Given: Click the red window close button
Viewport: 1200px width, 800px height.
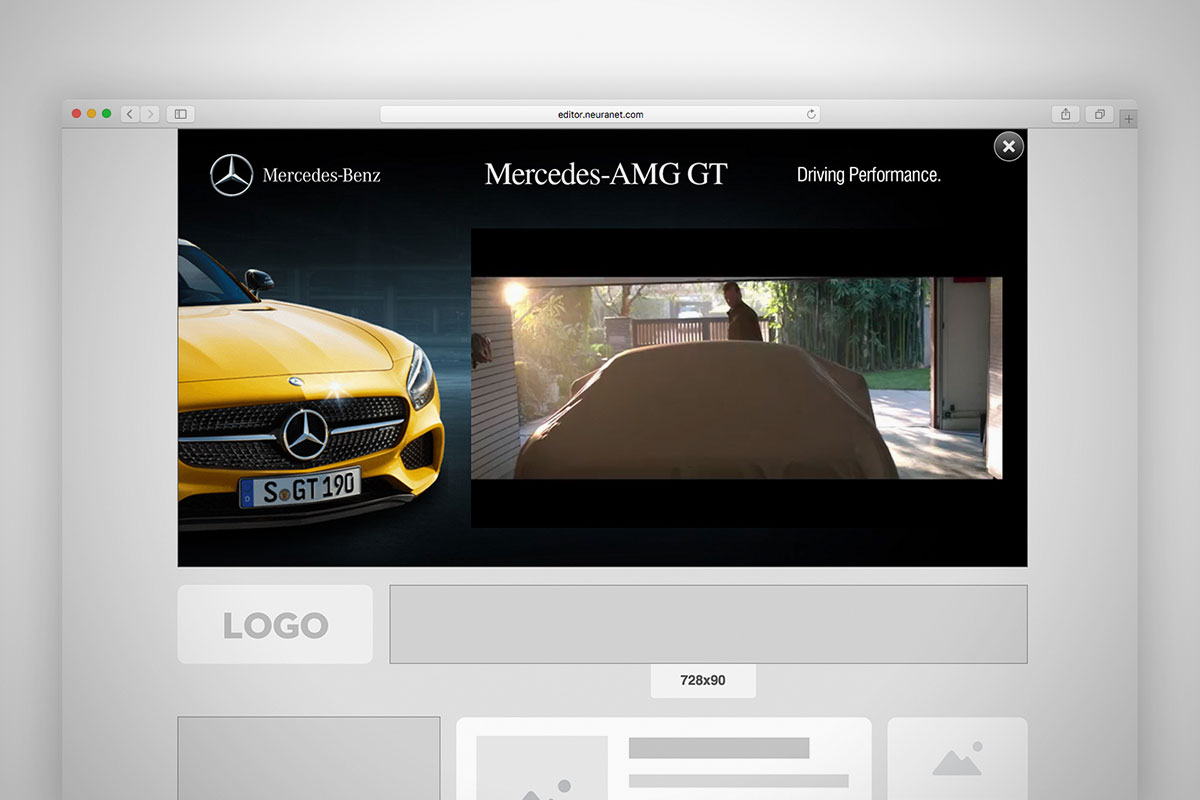Looking at the screenshot, I should [x=76, y=114].
